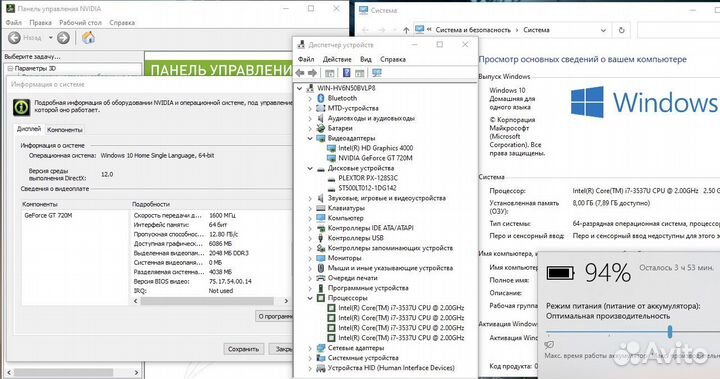The image size is (720, 379).
Task: Collapse the Процессоры tree node
Action: pyautogui.click(x=310, y=298)
